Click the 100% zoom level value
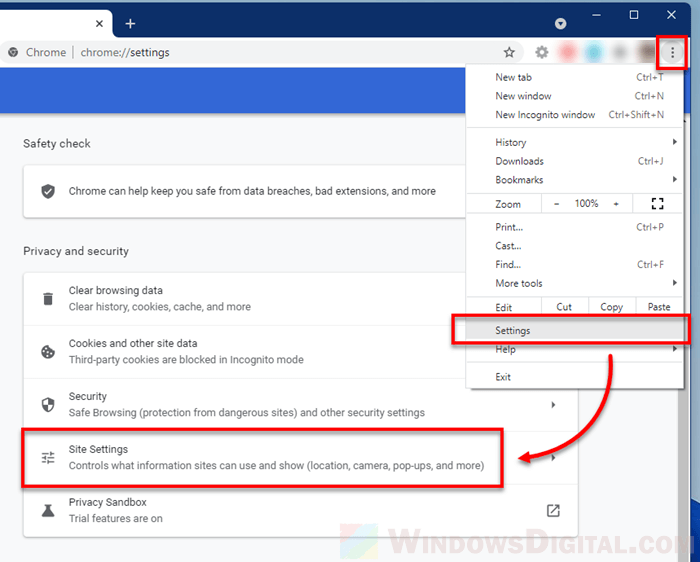700x562 pixels. pos(586,204)
